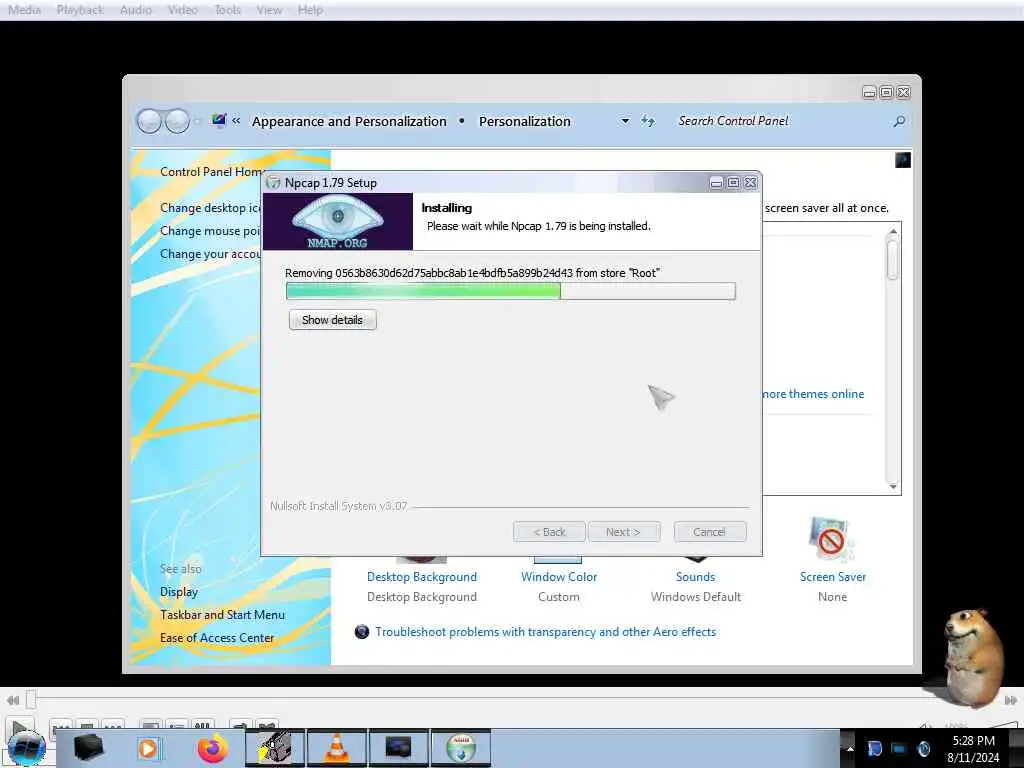Open VLC Tools menu
1024x768 pixels.
coord(227,10)
